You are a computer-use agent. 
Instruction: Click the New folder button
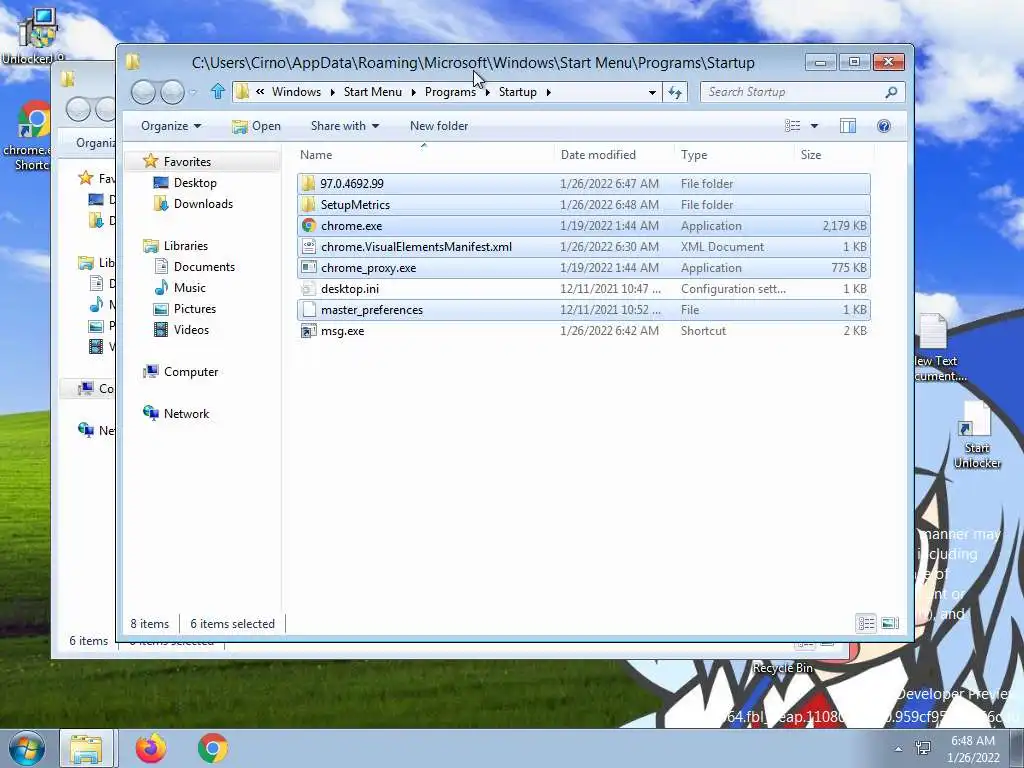[x=439, y=126]
